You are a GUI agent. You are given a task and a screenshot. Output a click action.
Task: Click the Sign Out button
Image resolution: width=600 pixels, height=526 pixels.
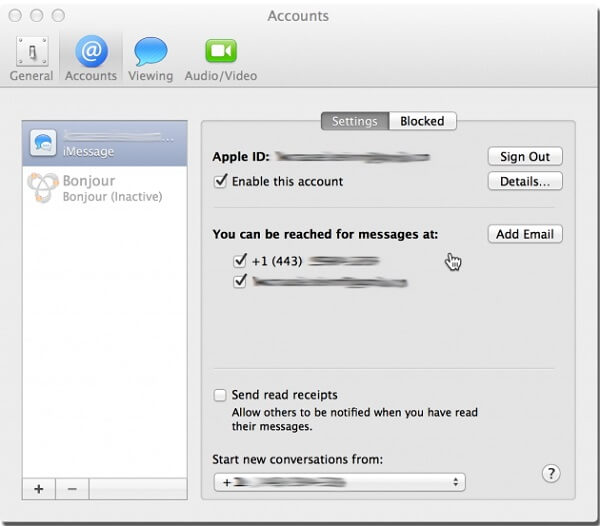coord(525,157)
